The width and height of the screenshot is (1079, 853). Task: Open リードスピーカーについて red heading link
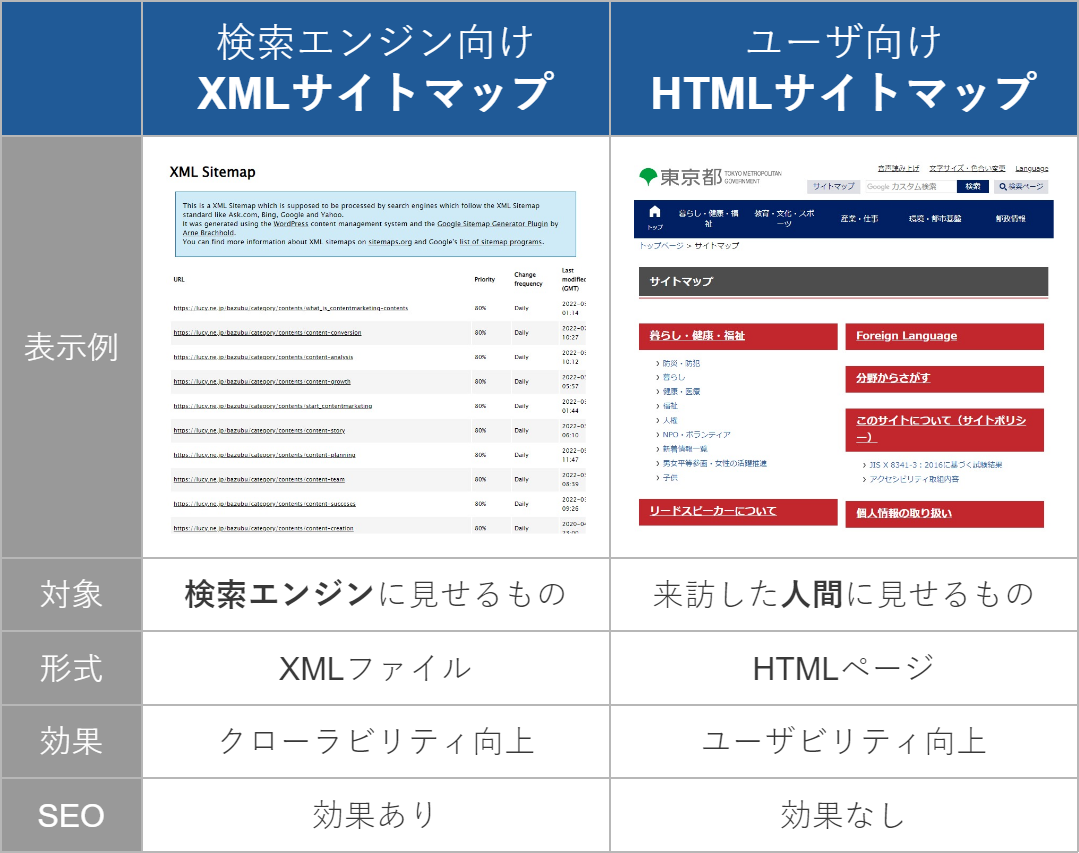712,511
